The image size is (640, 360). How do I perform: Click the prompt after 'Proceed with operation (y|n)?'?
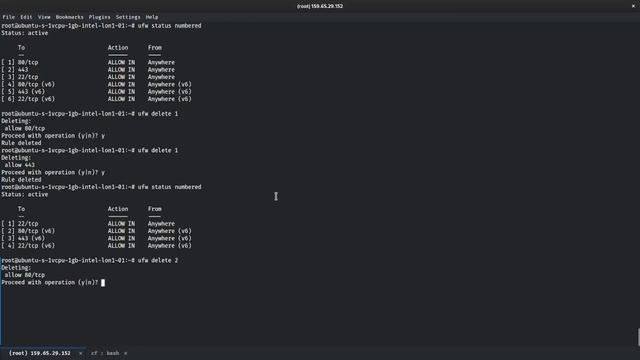click(x=103, y=282)
